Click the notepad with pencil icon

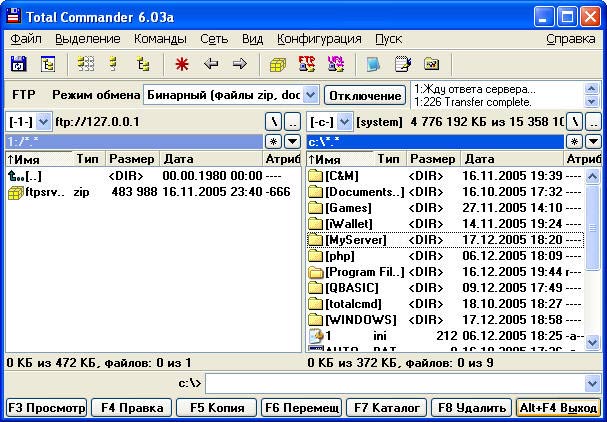coord(403,64)
